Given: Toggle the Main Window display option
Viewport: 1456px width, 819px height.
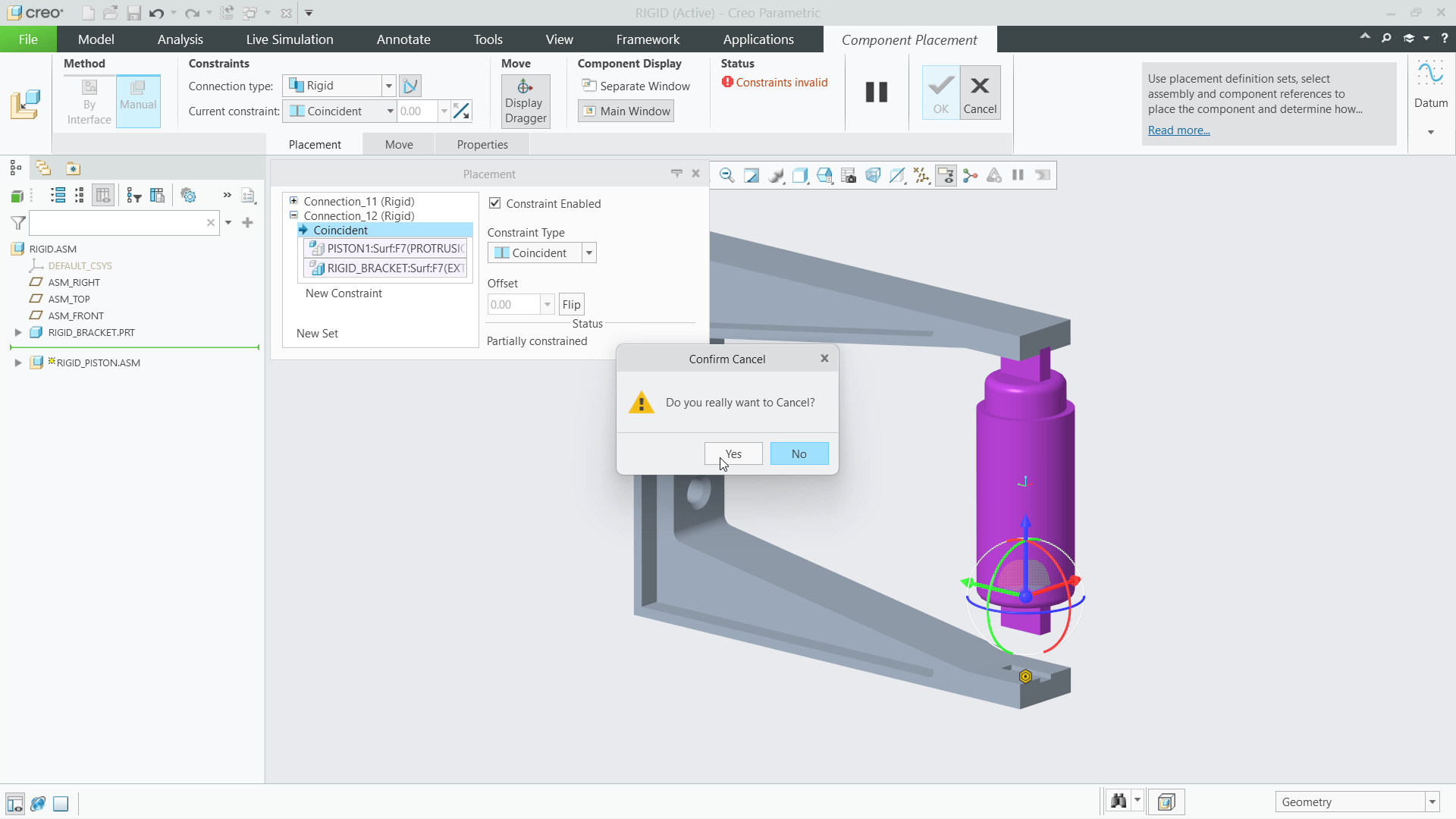Looking at the screenshot, I should pyautogui.click(x=626, y=111).
